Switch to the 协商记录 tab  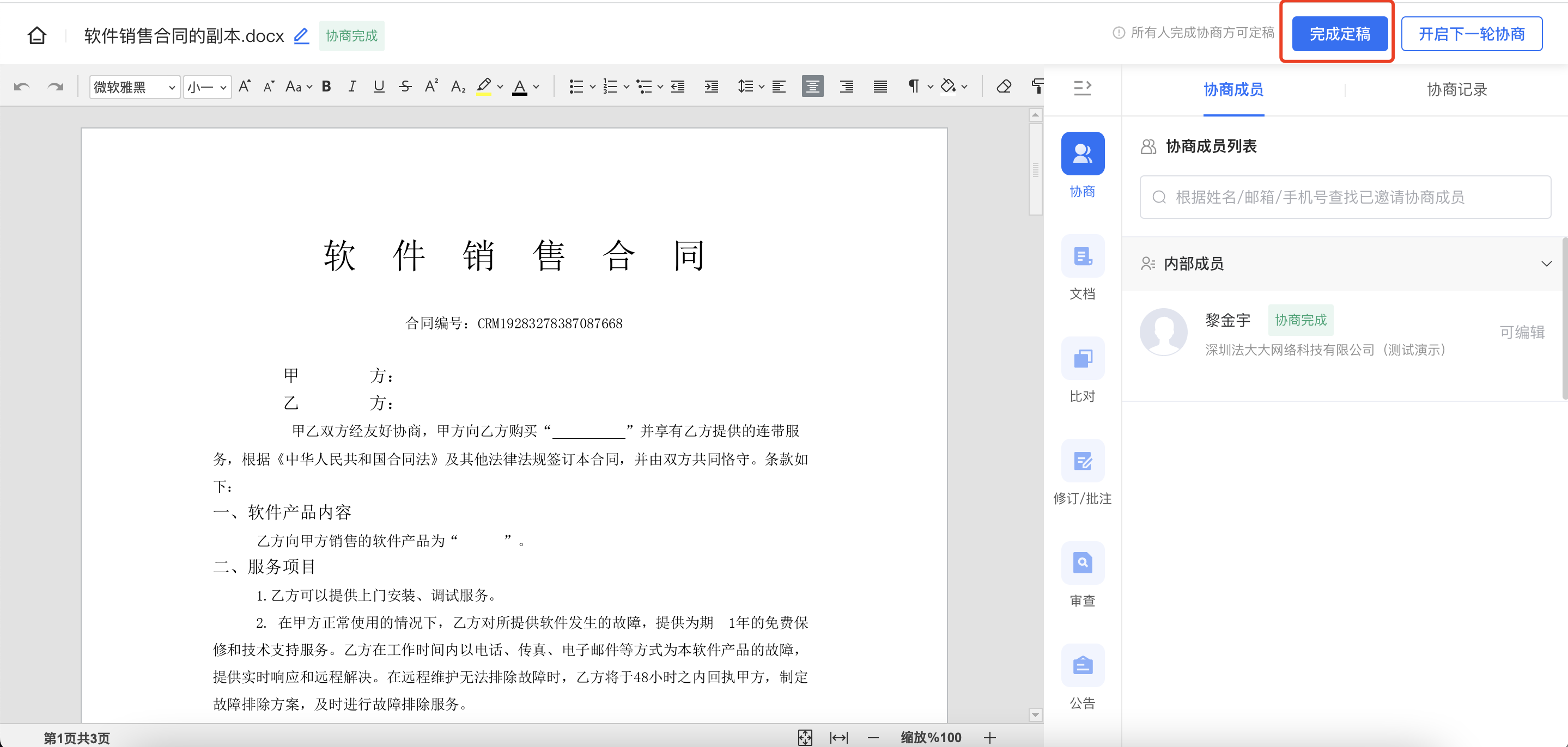point(1457,89)
